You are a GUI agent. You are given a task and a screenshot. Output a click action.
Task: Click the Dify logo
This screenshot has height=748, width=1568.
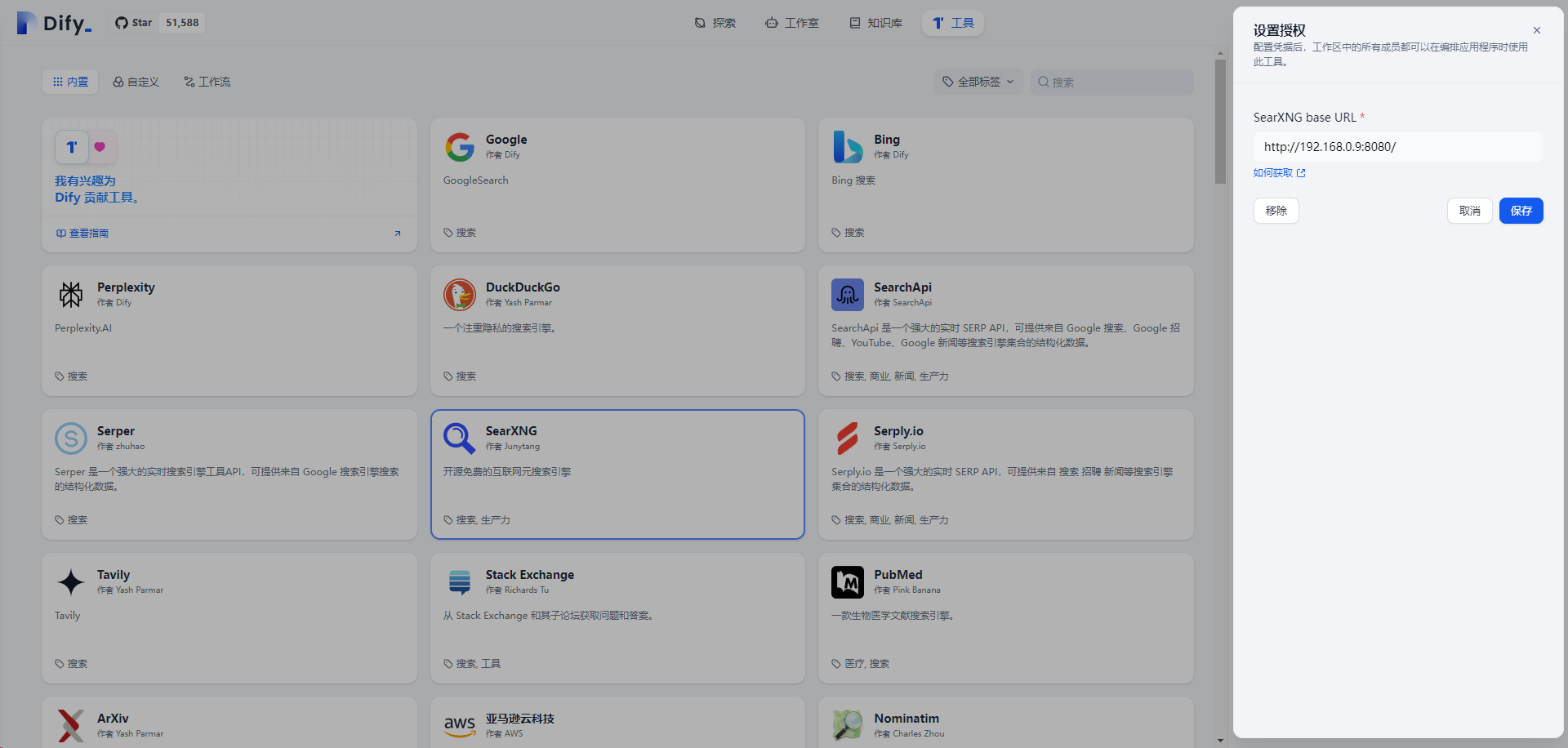(x=54, y=23)
